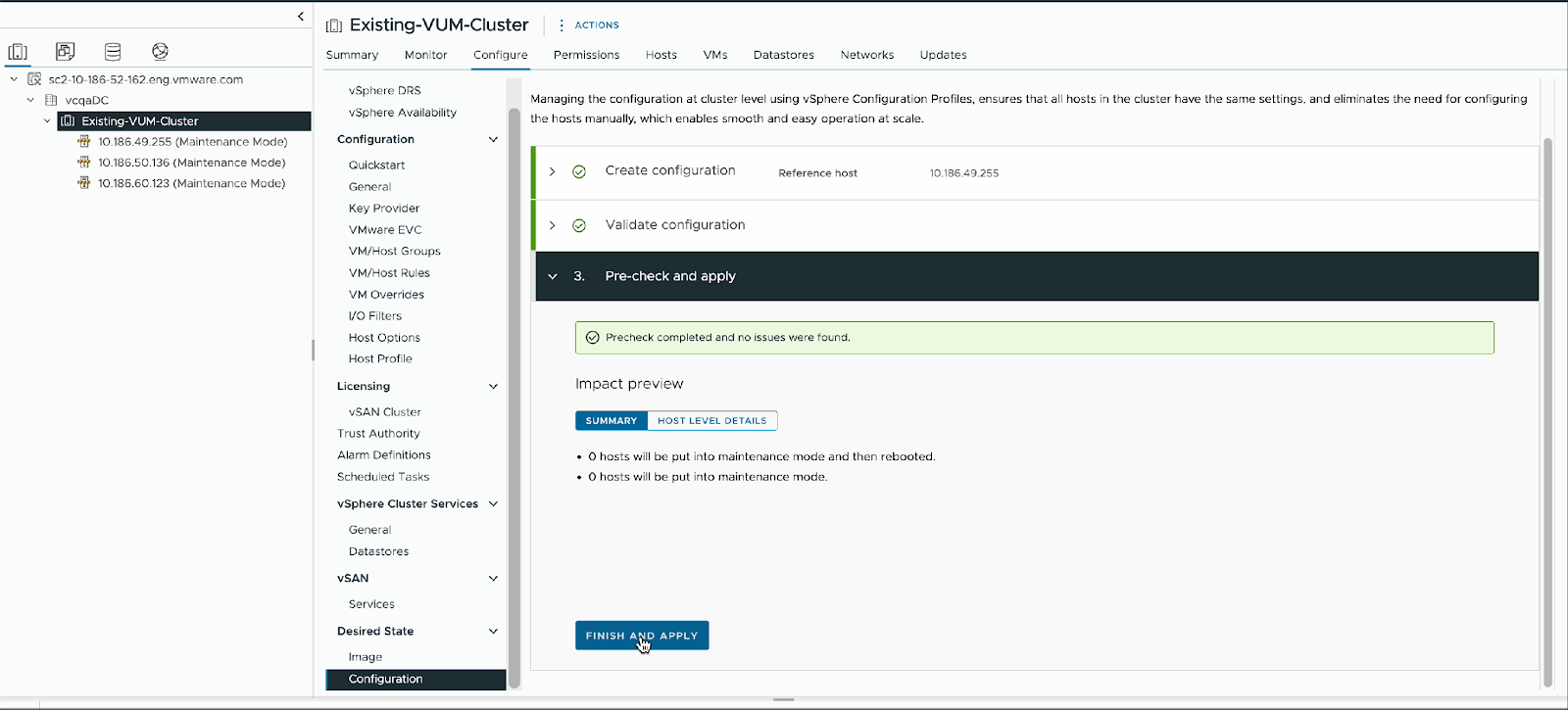Click the green check icon for Validate configuration
Image resolution: width=1568 pixels, height=710 pixels.
tap(579, 225)
